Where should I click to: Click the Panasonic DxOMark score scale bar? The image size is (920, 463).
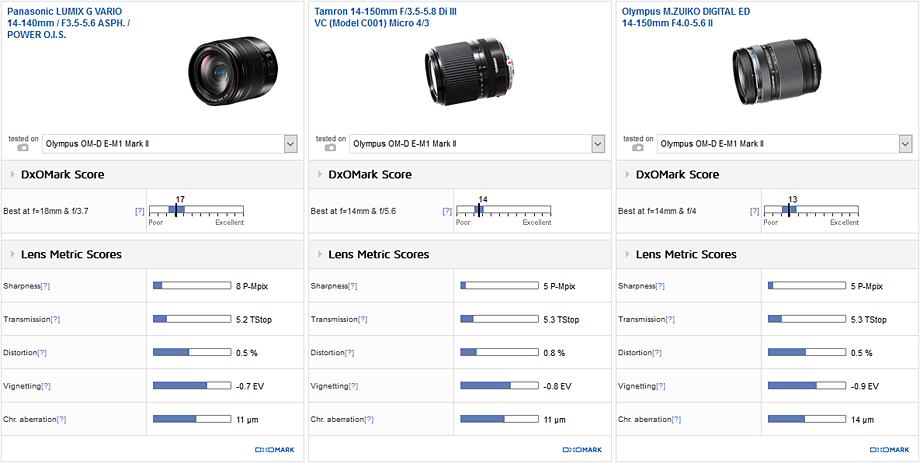click(x=197, y=209)
